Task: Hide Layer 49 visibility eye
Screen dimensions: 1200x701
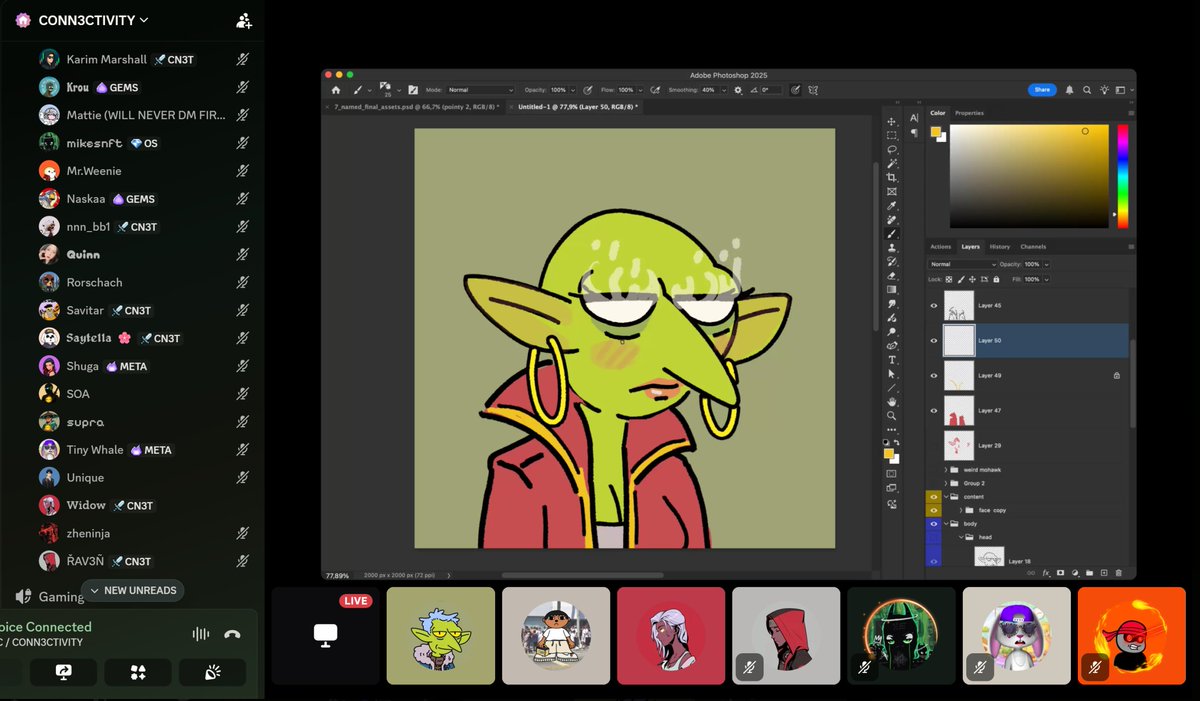Action: coord(934,375)
